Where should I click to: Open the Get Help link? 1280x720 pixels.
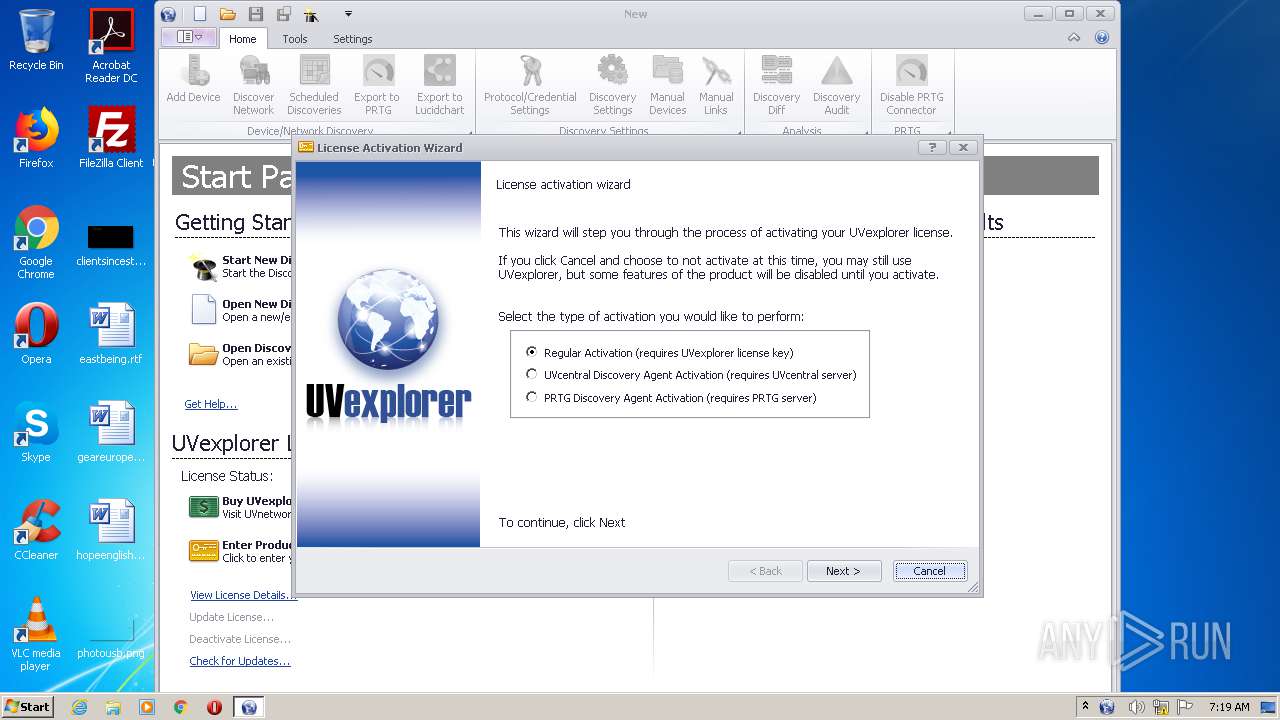[x=211, y=404]
